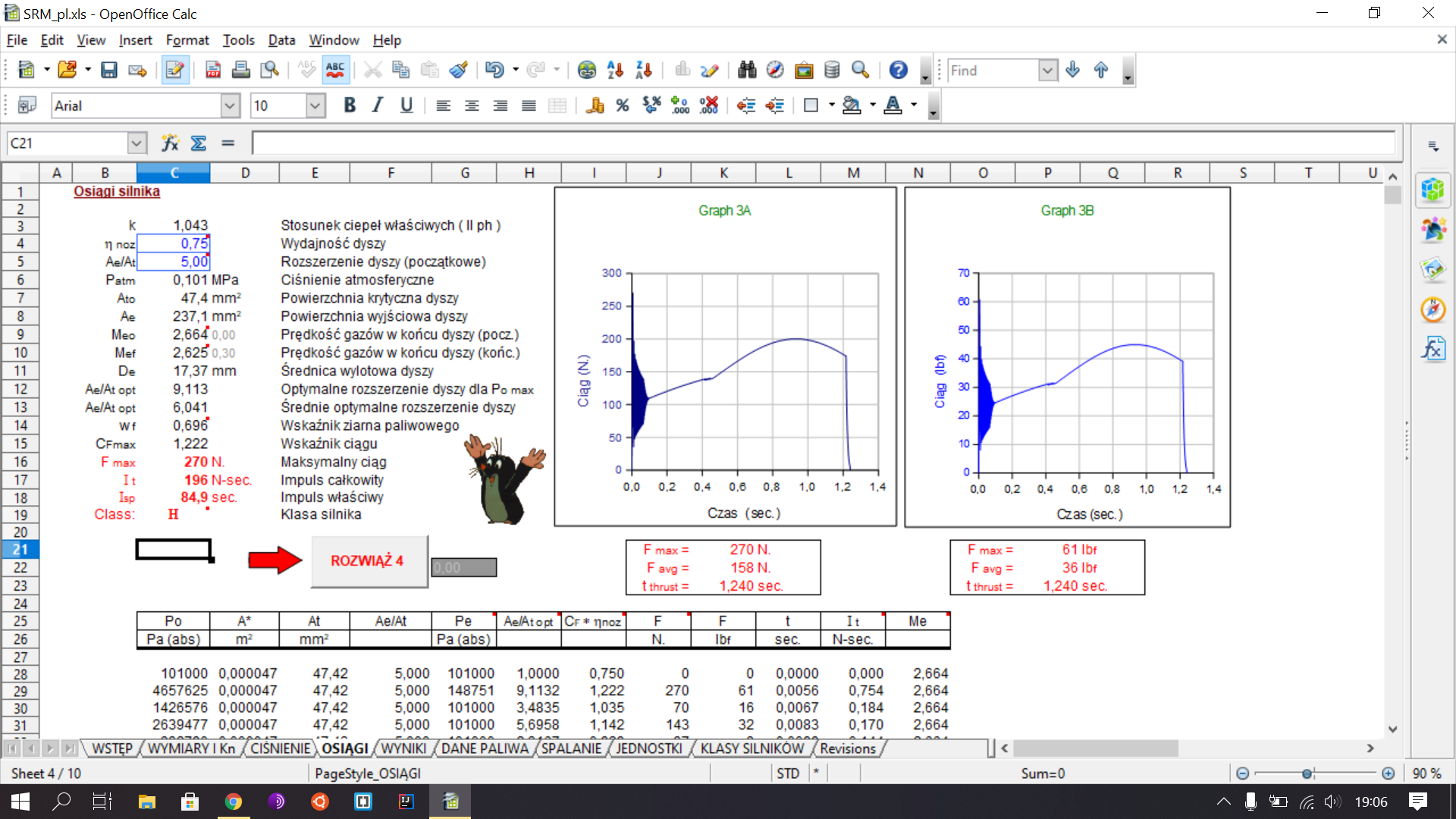This screenshot has height=819, width=1456.
Task: Click the formula input line
Action: [823, 143]
